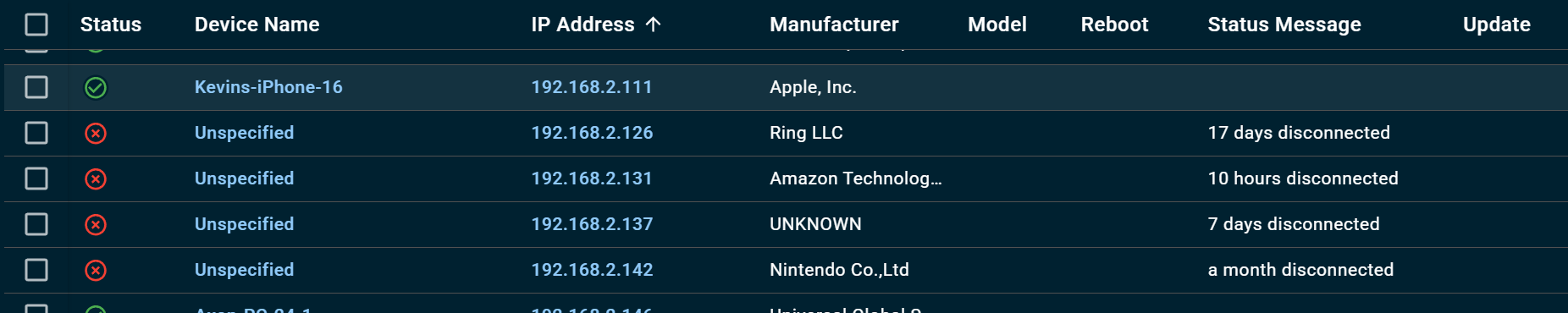Tick the checkbox for the Nintendo Co.,Ltd row
The image size is (1568, 313).
[36, 270]
